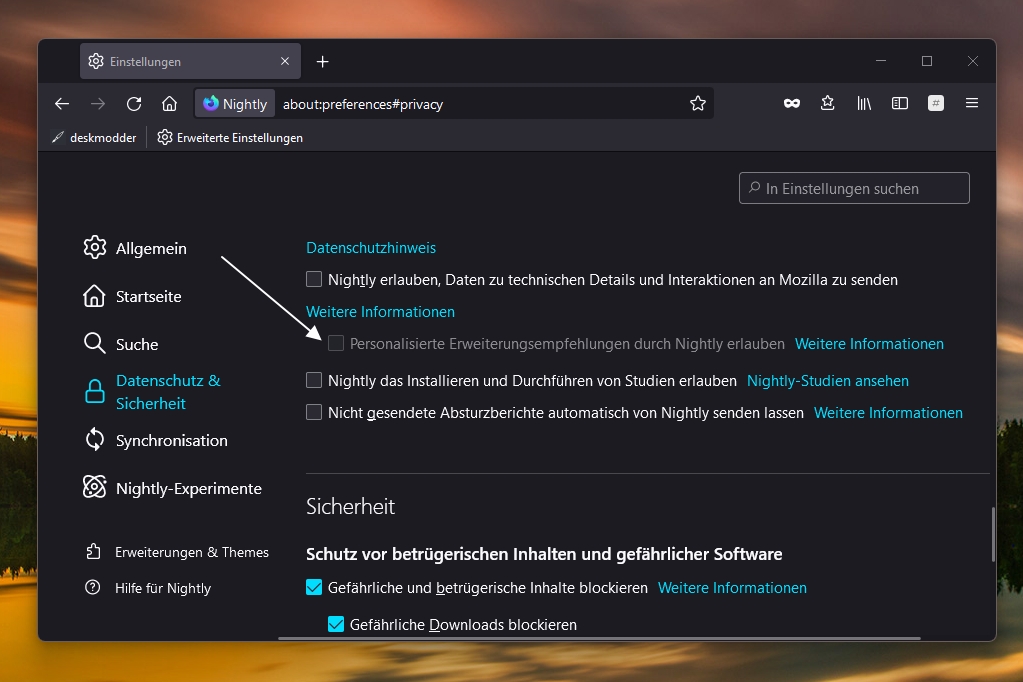Click the horizontal scrollbar at the bottom

600,638
